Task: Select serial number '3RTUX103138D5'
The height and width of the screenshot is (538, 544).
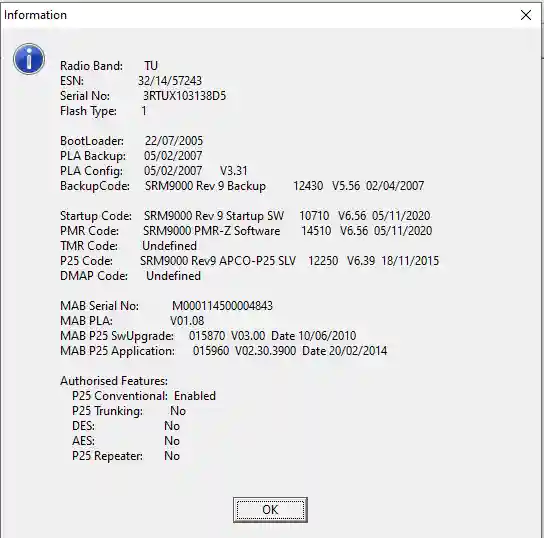Action: point(184,96)
